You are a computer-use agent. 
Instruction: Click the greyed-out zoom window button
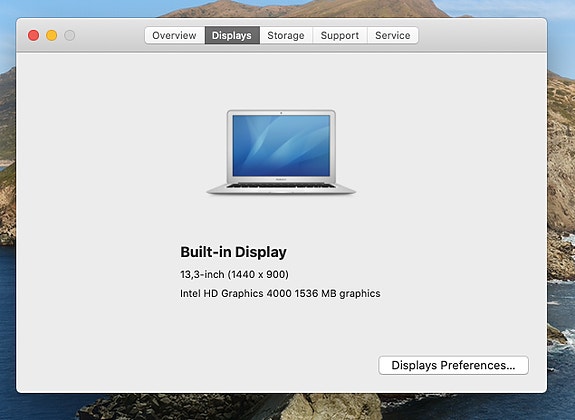[70, 36]
